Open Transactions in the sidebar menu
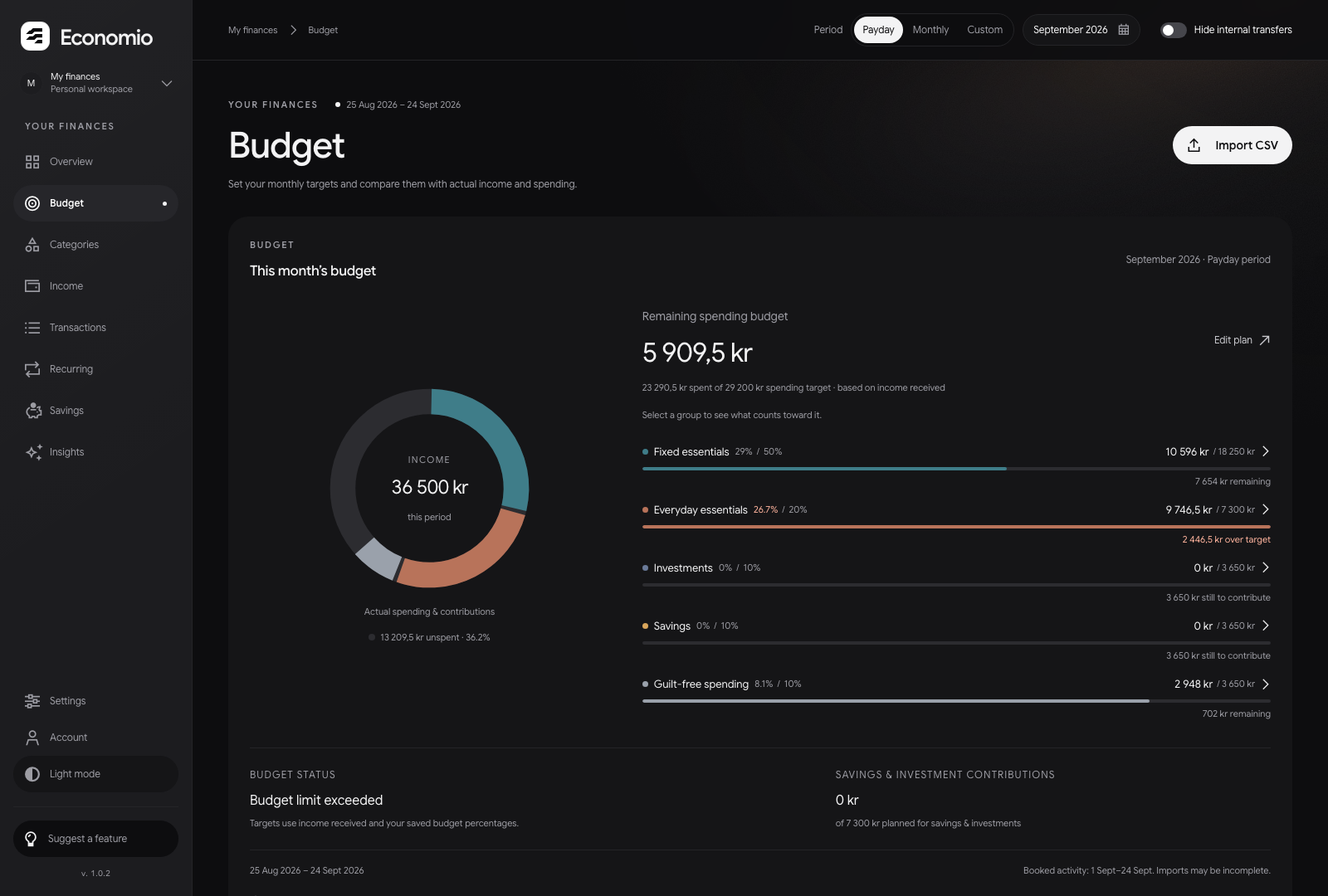 click(x=95, y=328)
